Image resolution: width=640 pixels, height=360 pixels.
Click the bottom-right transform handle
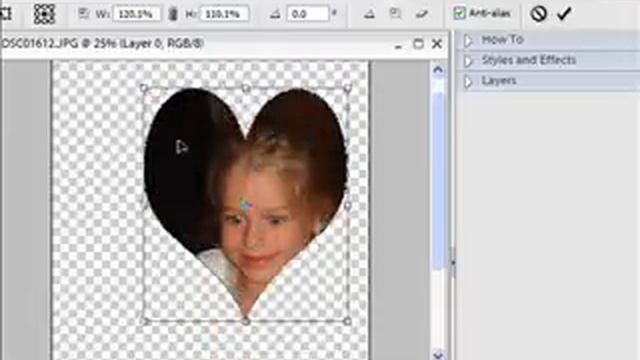[347, 321]
